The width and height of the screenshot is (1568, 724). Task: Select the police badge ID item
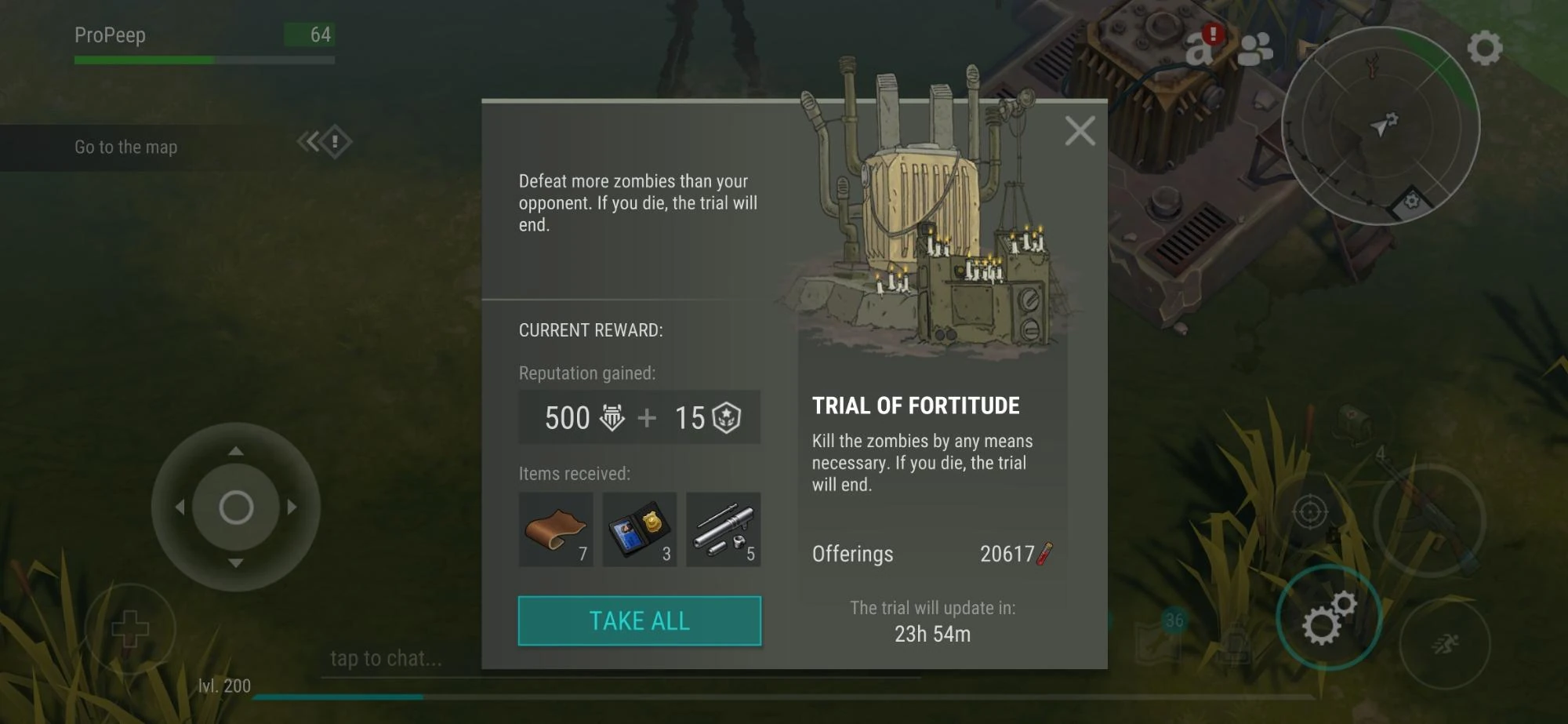[639, 529]
